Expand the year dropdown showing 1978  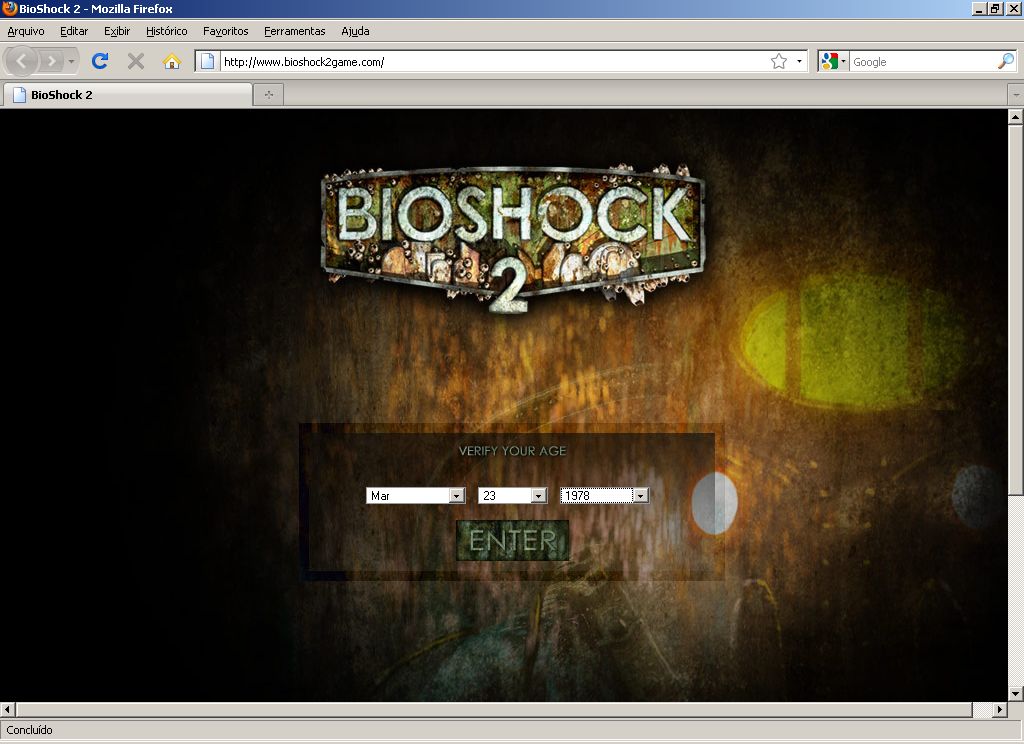[x=640, y=495]
